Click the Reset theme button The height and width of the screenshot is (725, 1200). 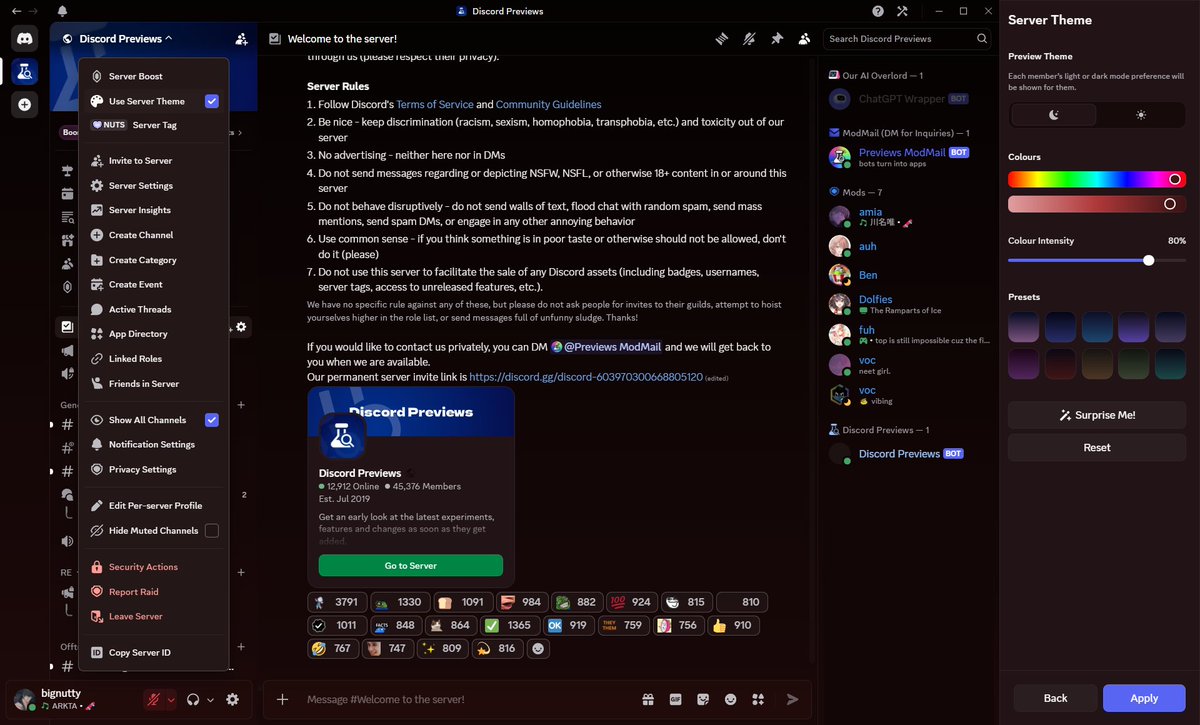click(1097, 448)
